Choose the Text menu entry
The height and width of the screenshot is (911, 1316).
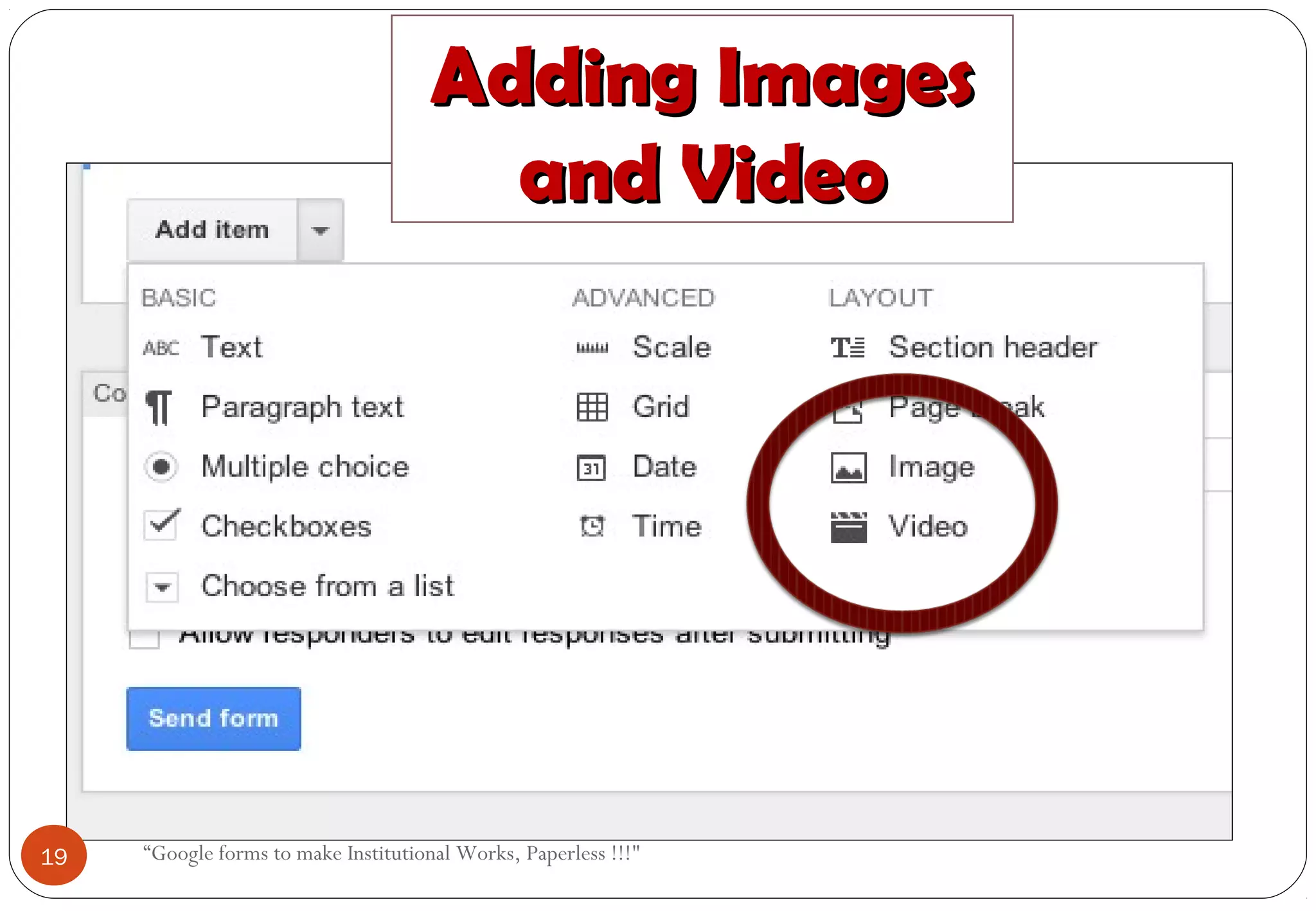coord(232,347)
